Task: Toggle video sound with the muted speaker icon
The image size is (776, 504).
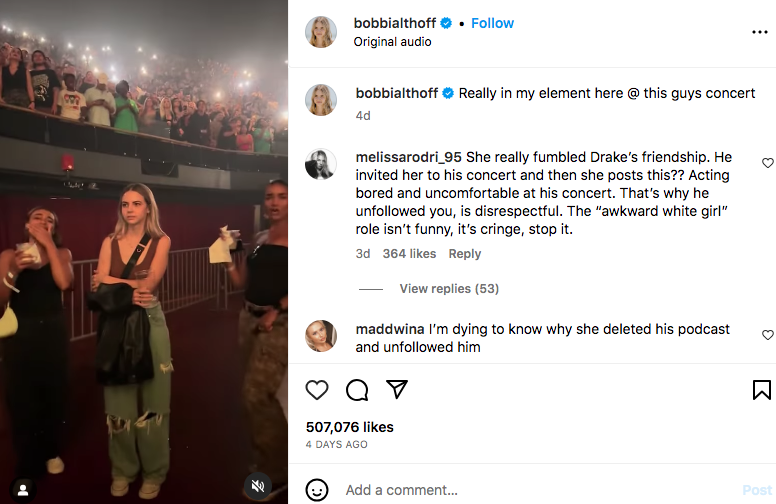Action: (x=257, y=486)
